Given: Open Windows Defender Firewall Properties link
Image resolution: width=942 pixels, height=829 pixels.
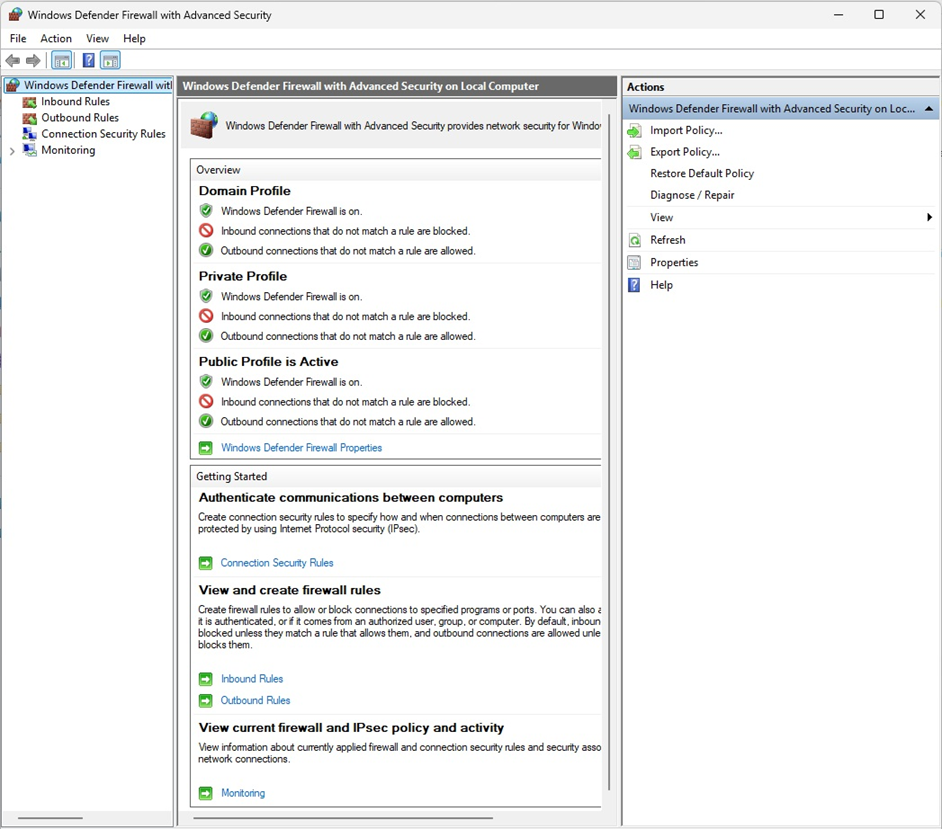Looking at the screenshot, I should coord(301,447).
